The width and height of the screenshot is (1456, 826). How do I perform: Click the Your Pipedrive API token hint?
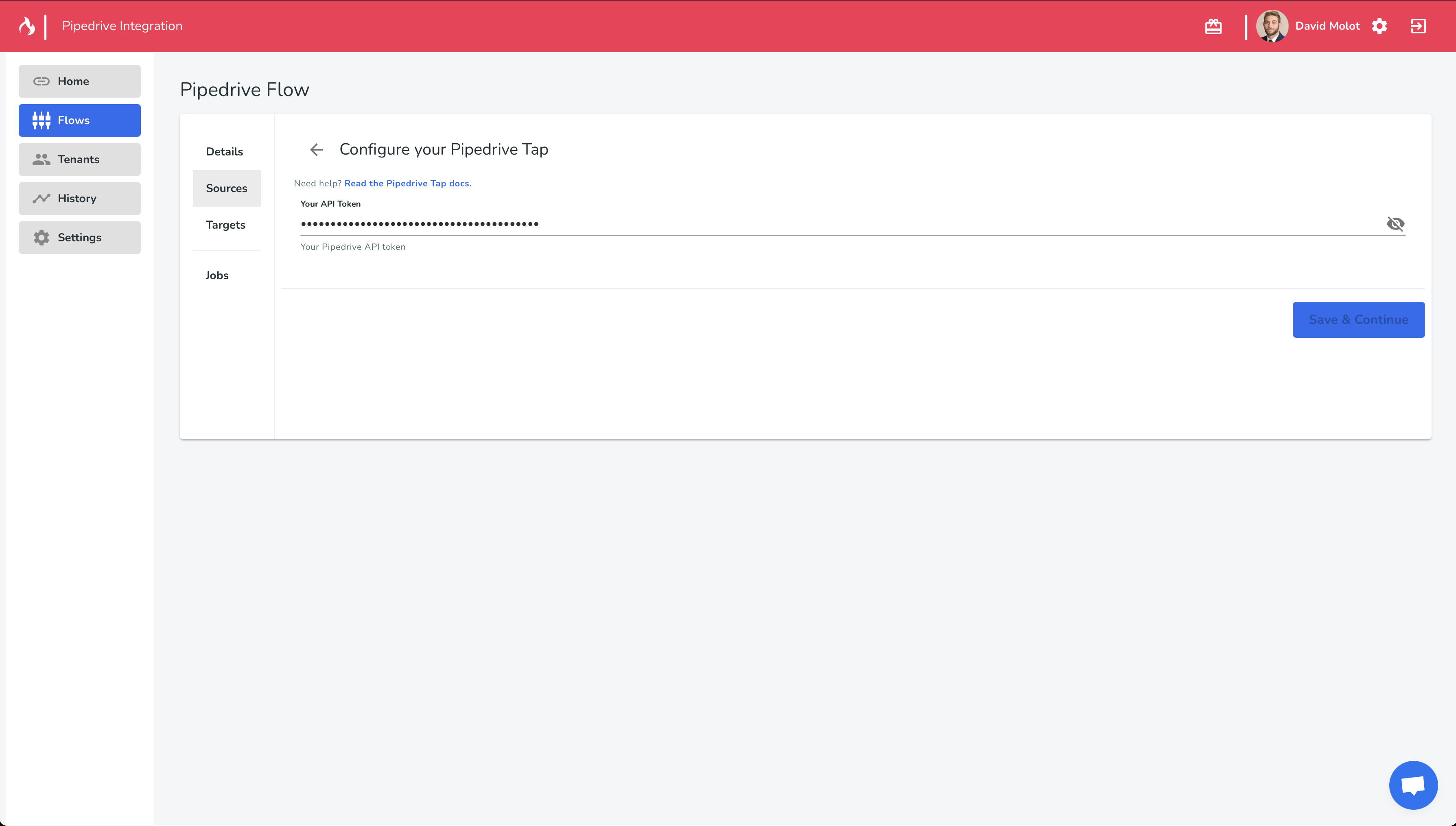[353, 247]
